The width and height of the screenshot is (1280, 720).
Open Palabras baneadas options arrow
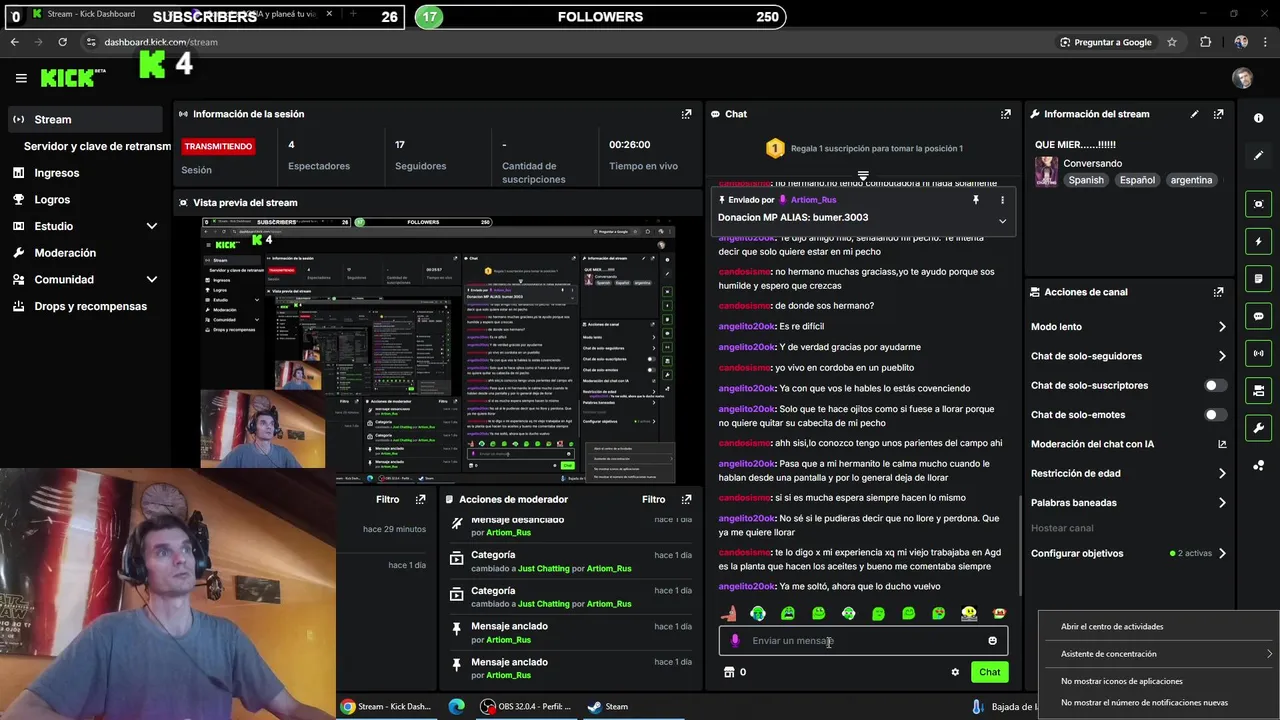[x=1222, y=503]
